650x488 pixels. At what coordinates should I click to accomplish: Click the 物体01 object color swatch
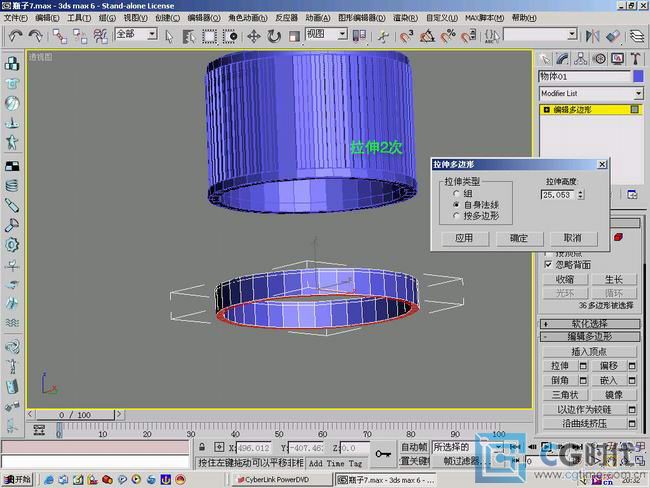point(638,76)
